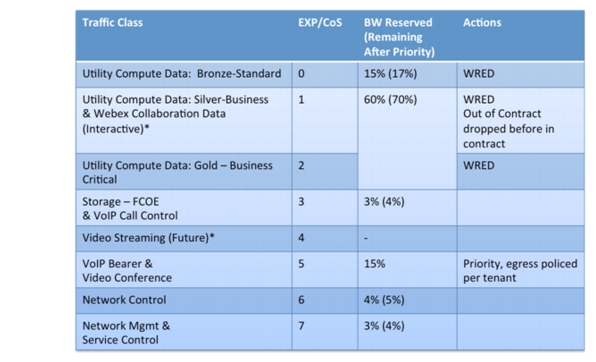Select the Network Mgmt & Service Control cell
596x362 pixels.
(x=184, y=332)
